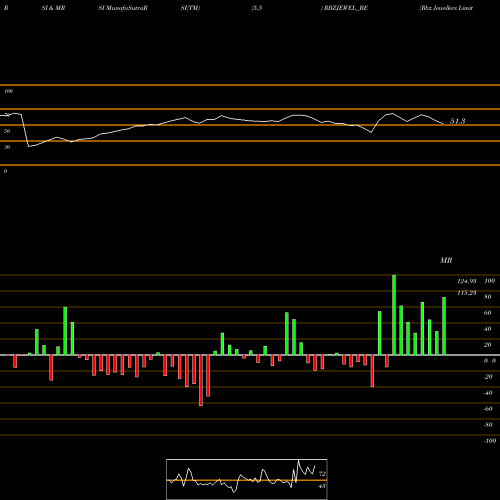Click the MR axis label '20'

click(x=488, y=345)
